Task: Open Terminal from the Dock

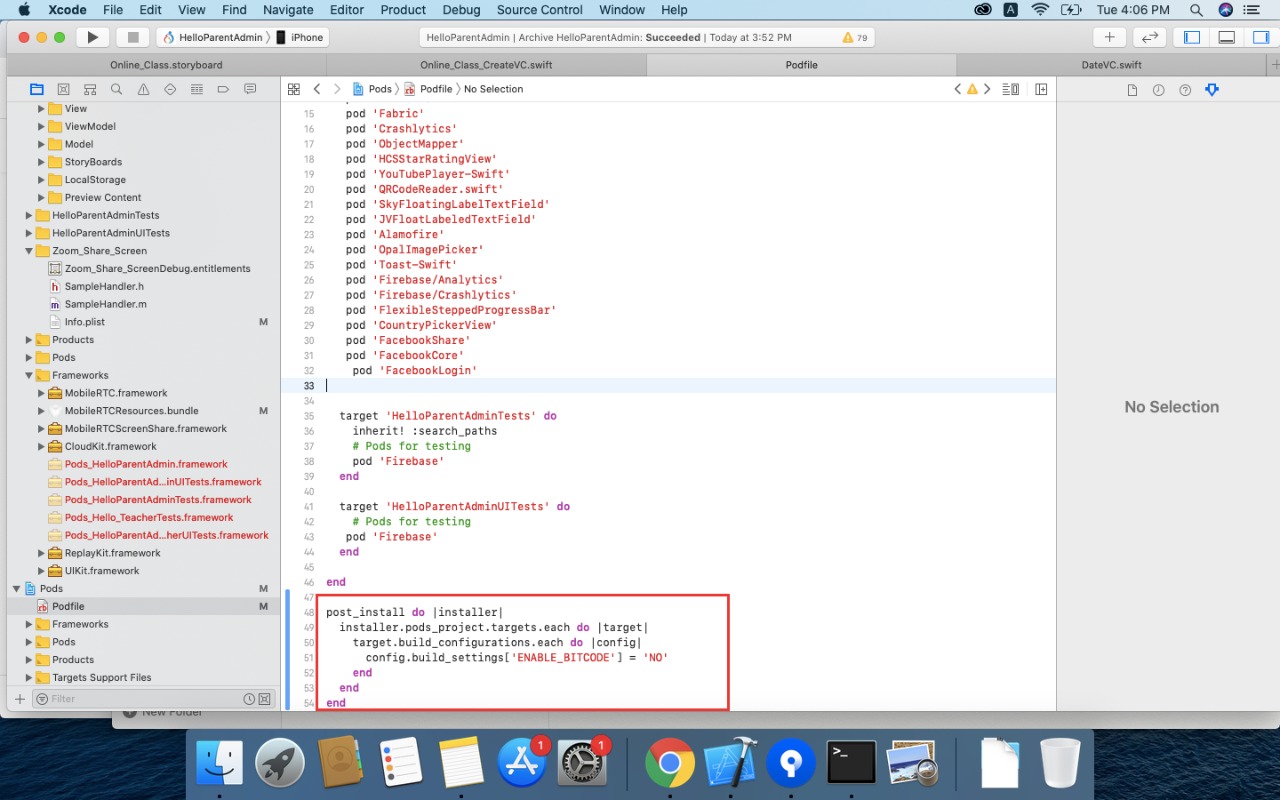Action: tap(852, 764)
